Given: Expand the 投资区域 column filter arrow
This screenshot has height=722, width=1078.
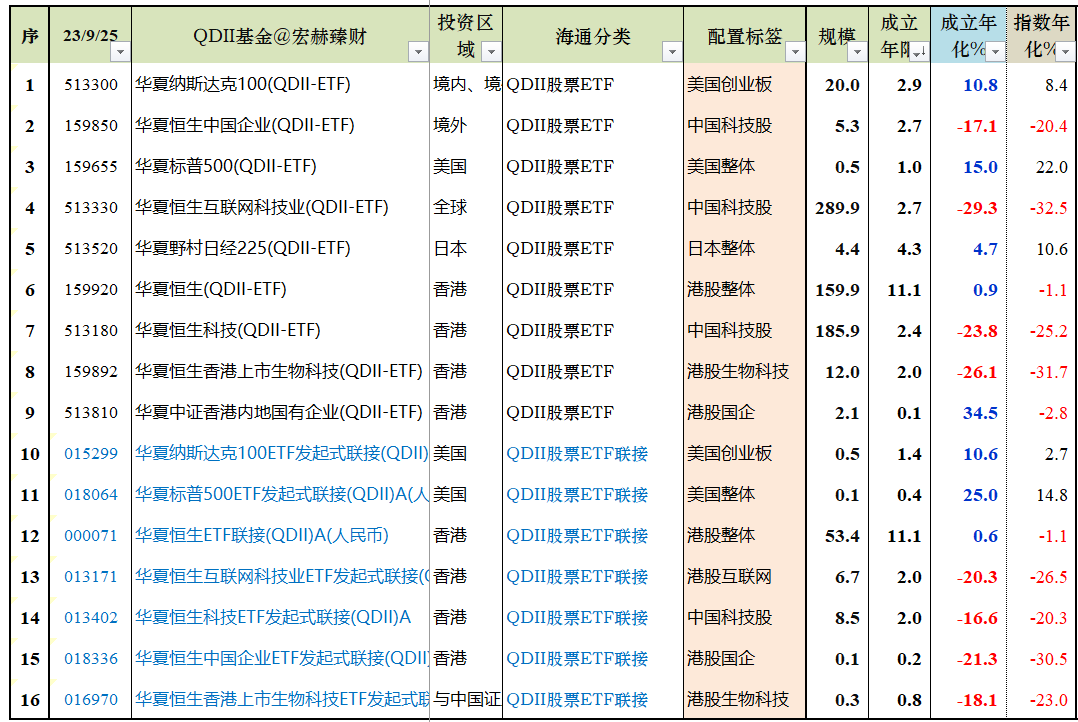Looking at the screenshot, I should [x=491, y=52].
